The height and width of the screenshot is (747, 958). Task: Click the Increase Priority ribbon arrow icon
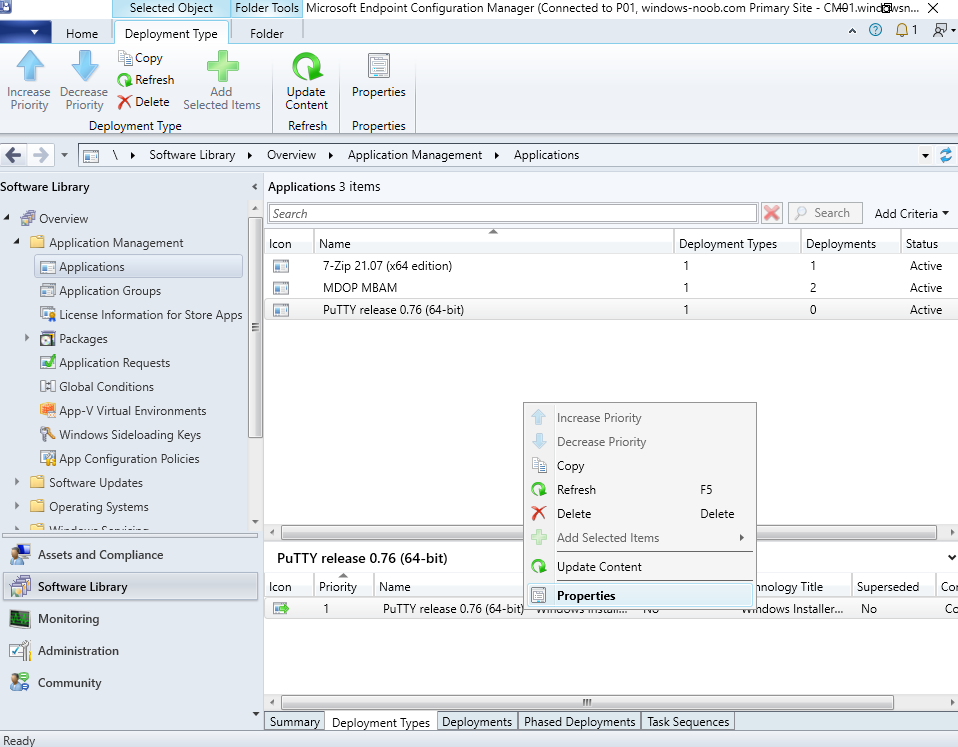pyautogui.click(x=29, y=65)
